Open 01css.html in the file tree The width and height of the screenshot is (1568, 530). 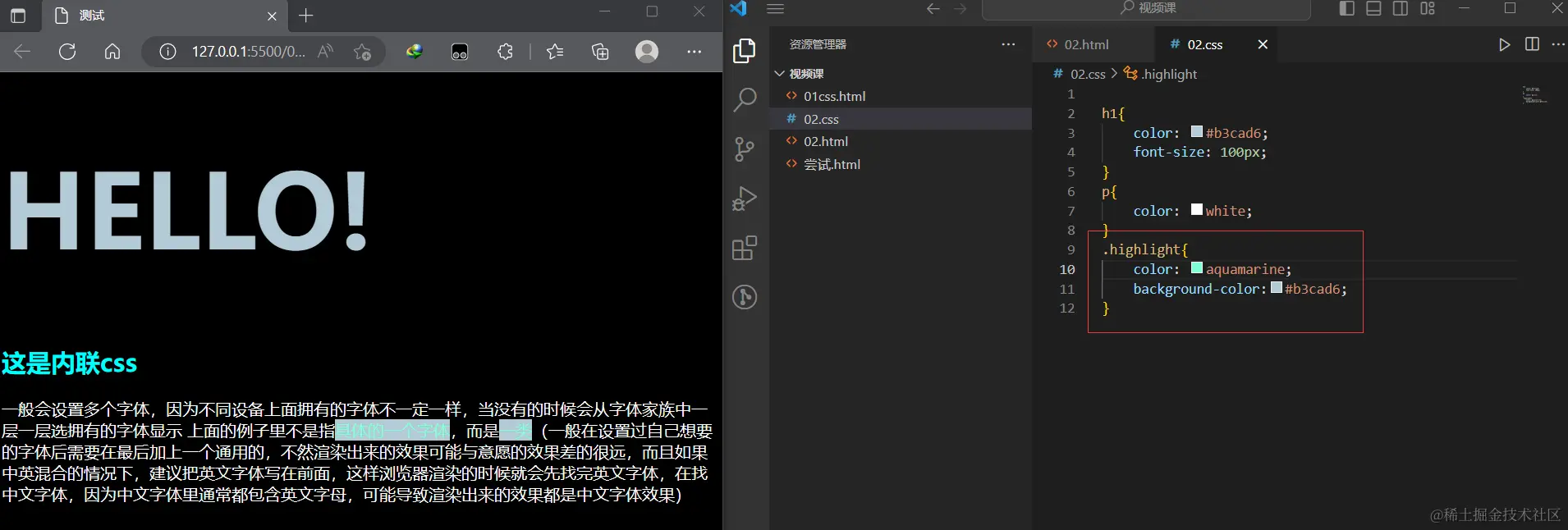834,96
